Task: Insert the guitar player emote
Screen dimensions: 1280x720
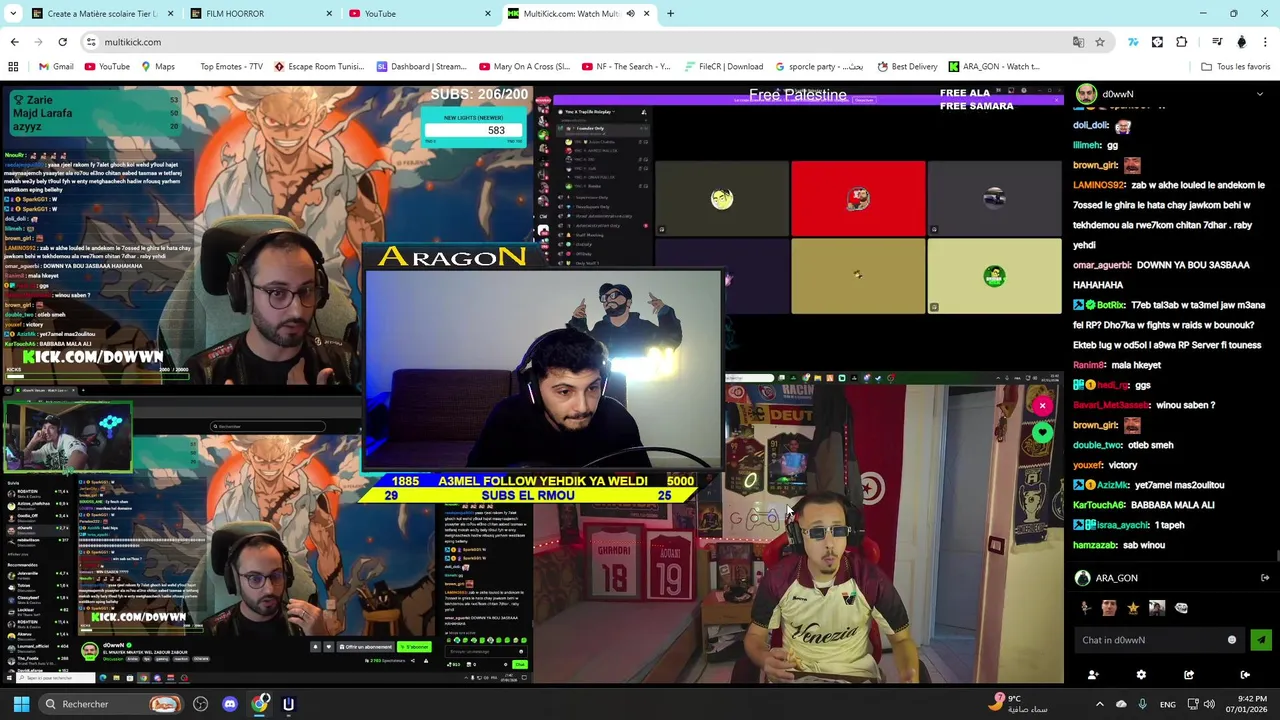Action: (1085, 607)
